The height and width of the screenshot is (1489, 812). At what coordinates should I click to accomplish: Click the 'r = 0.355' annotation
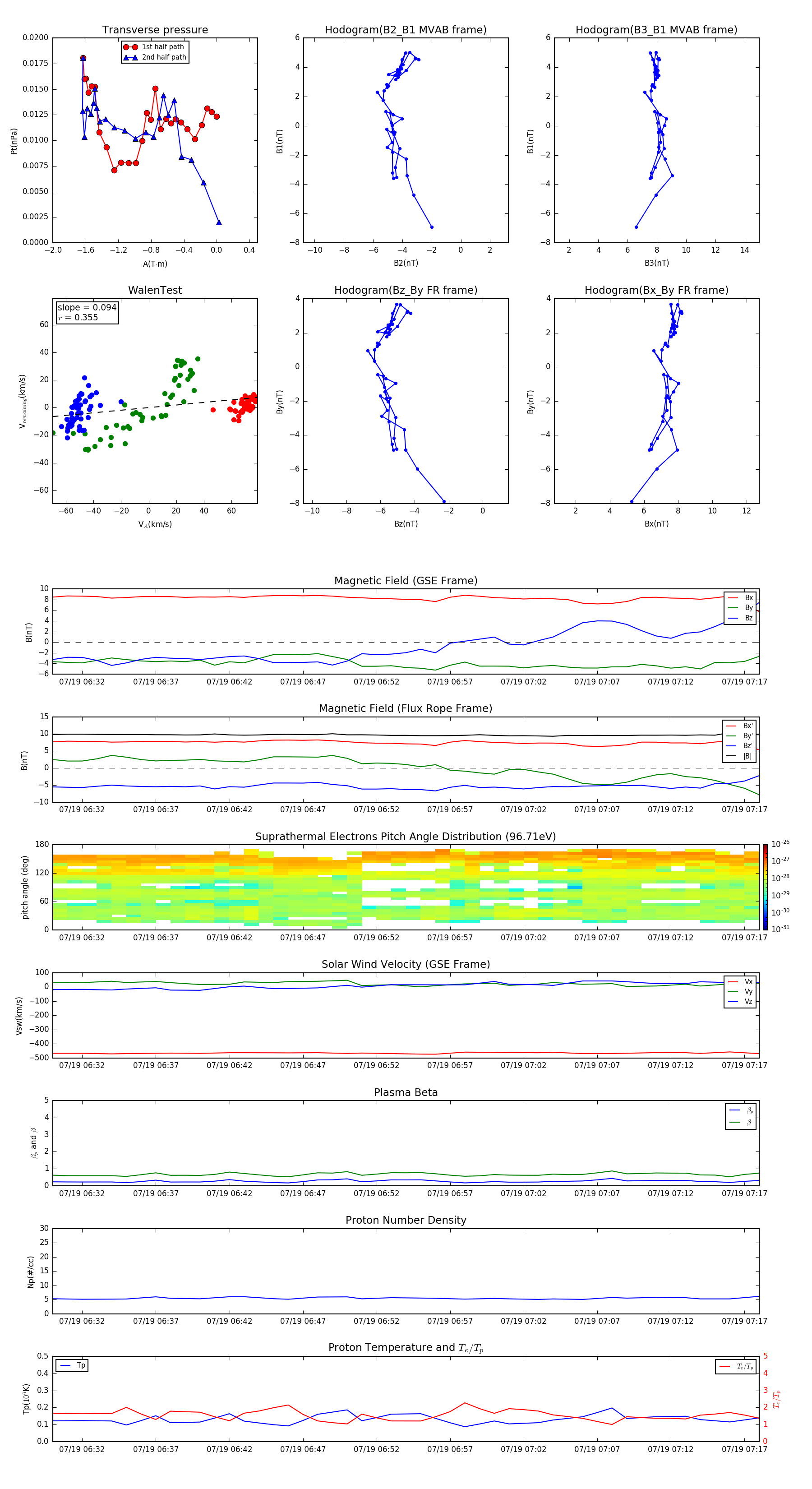coord(78,317)
